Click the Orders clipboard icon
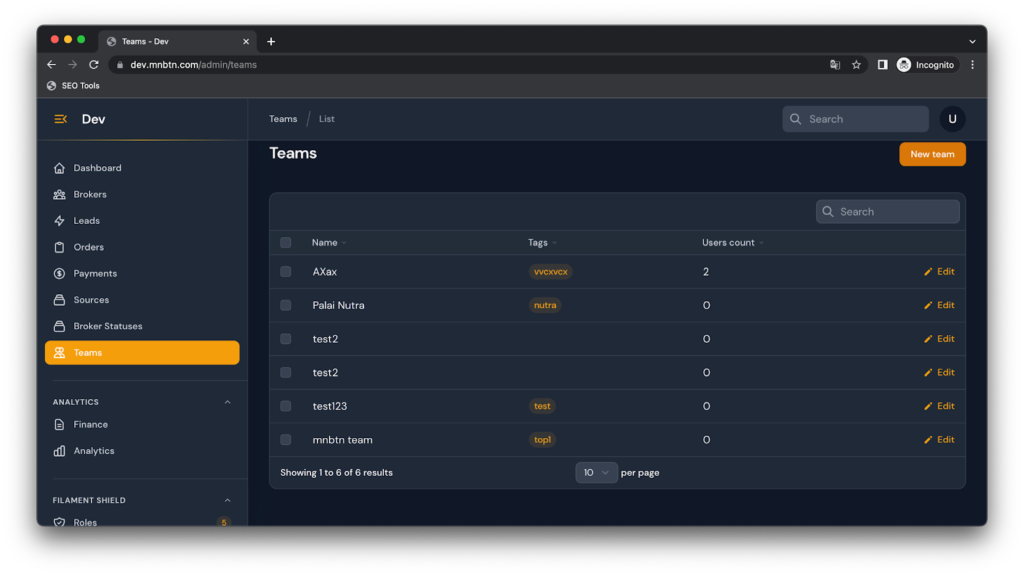Viewport: 1024px width, 575px height. pyautogui.click(x=60, y=247)
